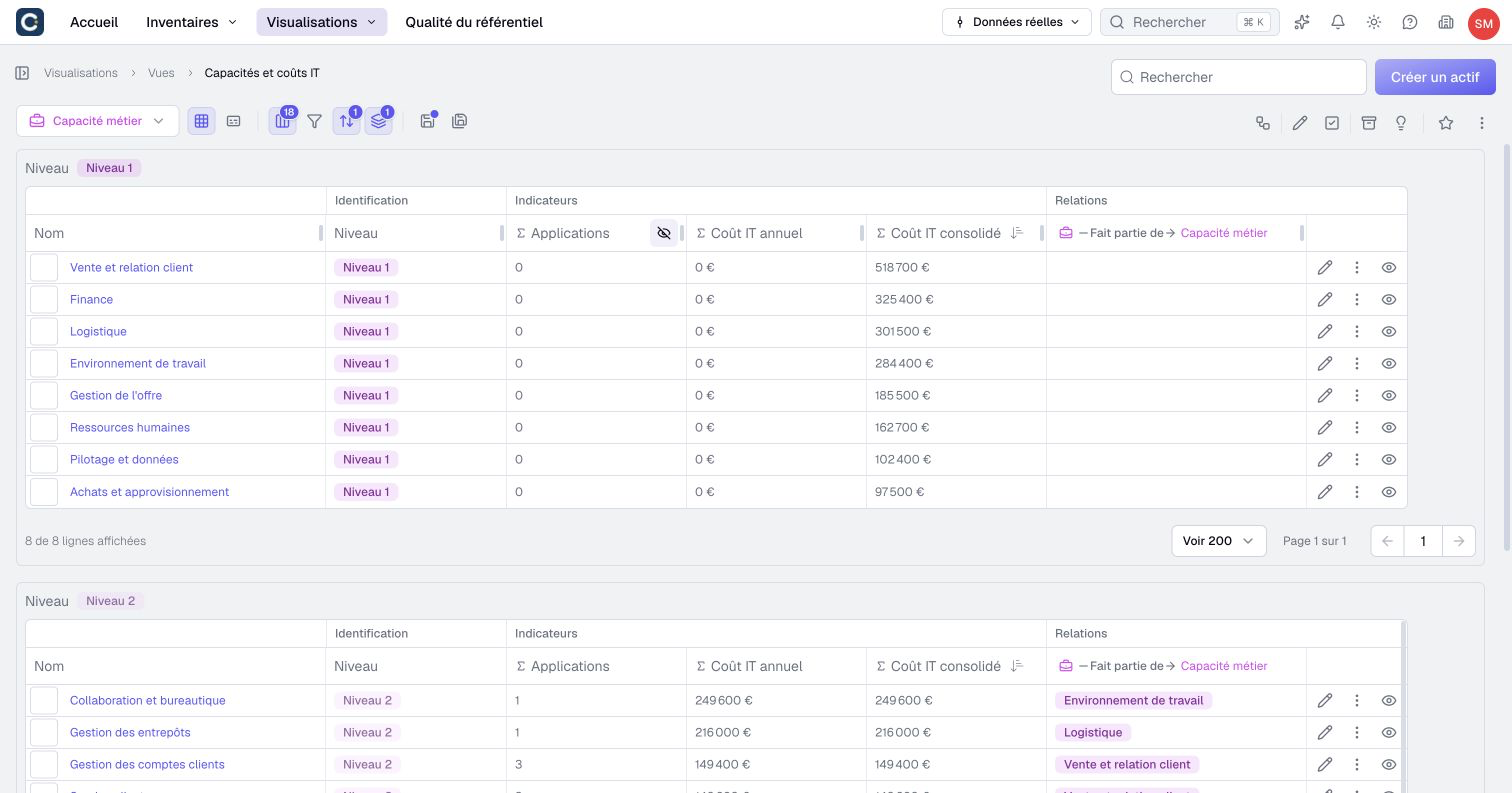This screenshot has height=793, width=1512.
Task: Open organization building icon
Action: 1446,22
